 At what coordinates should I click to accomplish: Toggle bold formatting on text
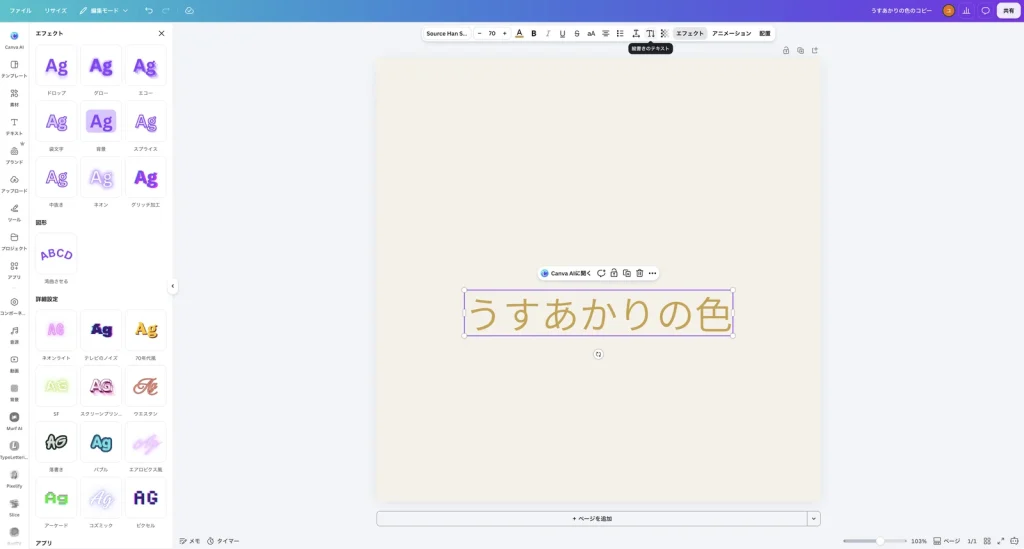coord(534,33)
